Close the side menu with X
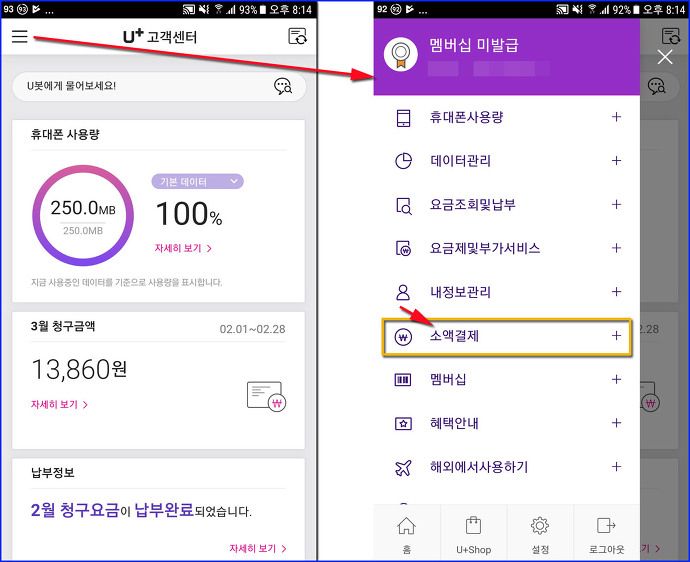 (x=664, y=56)
